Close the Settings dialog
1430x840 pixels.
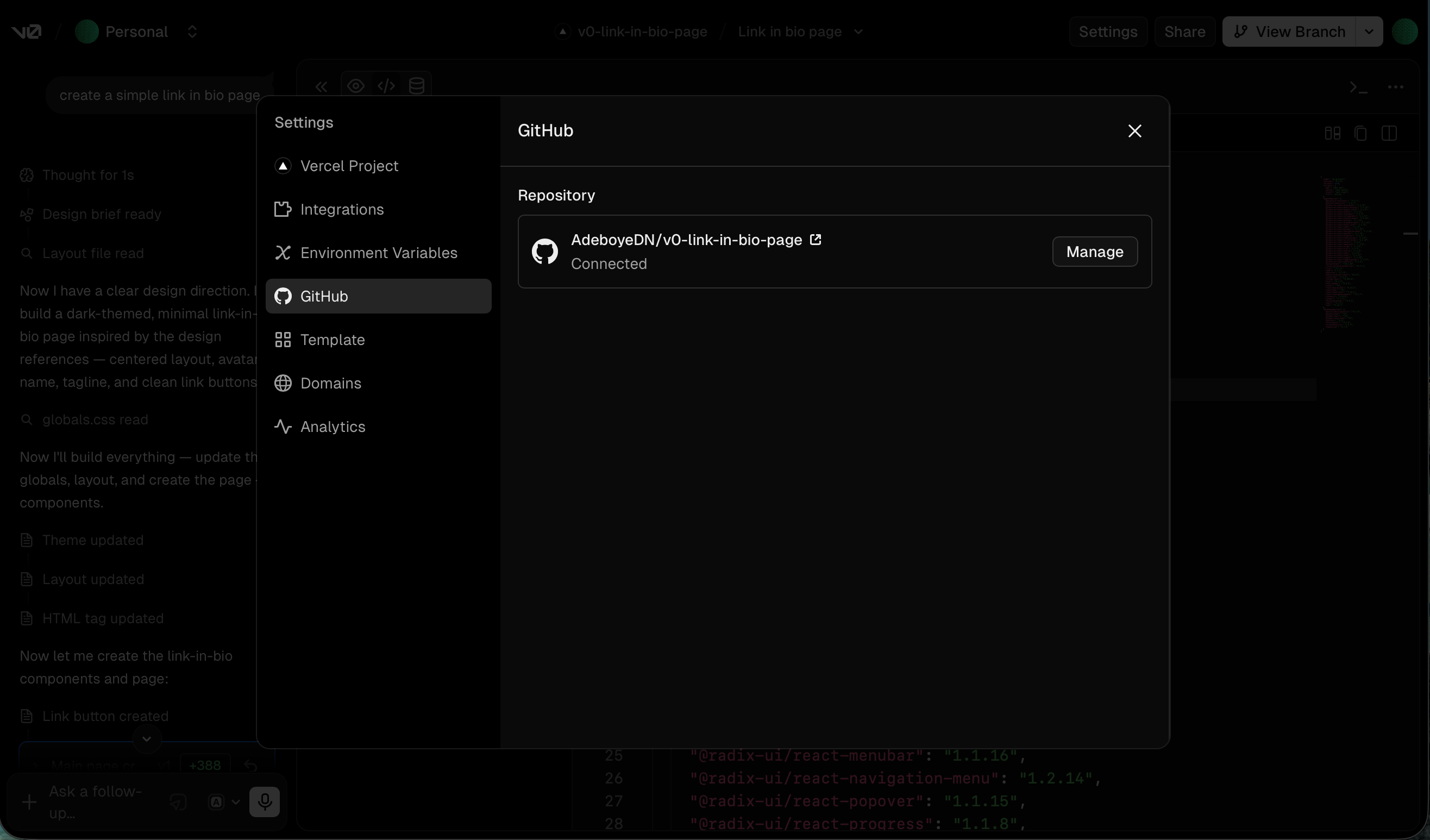[1134, 131]
